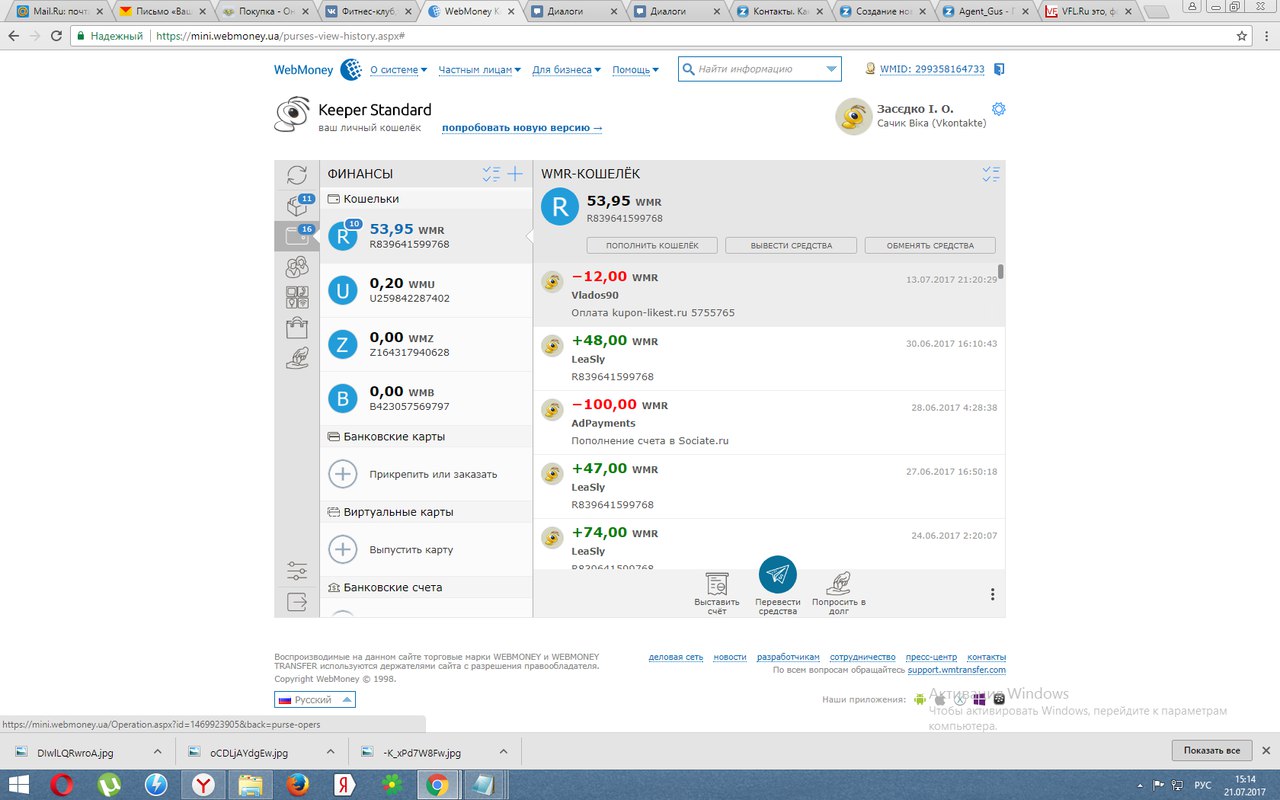The width and height of the screenshot is (1280, 800).
Task: Open the three-dot more menu in the bottom bar
Action: [992, 594]
